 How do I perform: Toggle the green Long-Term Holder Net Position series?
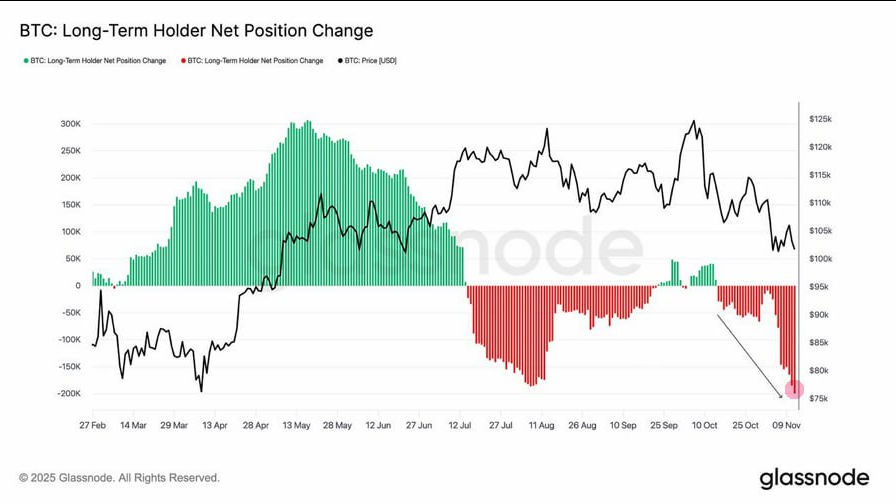point(98,61)
